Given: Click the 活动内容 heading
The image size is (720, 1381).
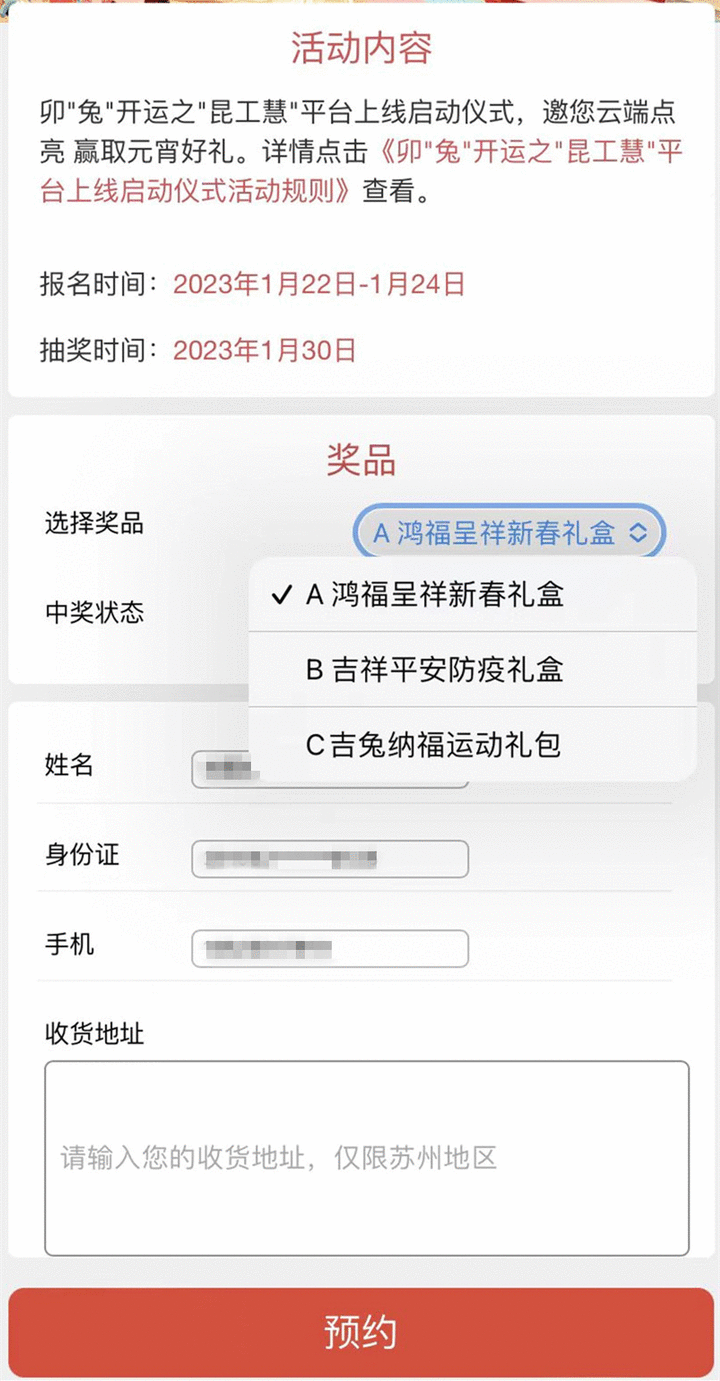Looking at the screenshot, I should click(x=361, y=48).
